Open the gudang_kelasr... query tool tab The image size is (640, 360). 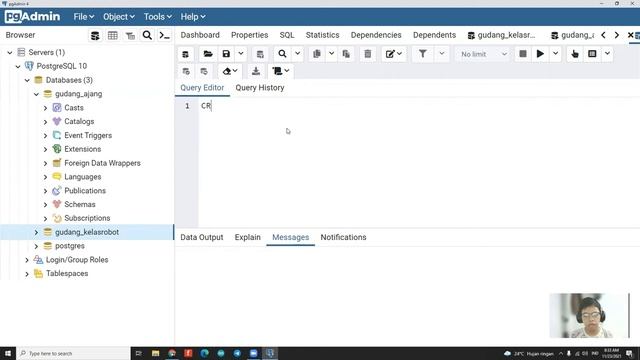(x=501, y=35)
